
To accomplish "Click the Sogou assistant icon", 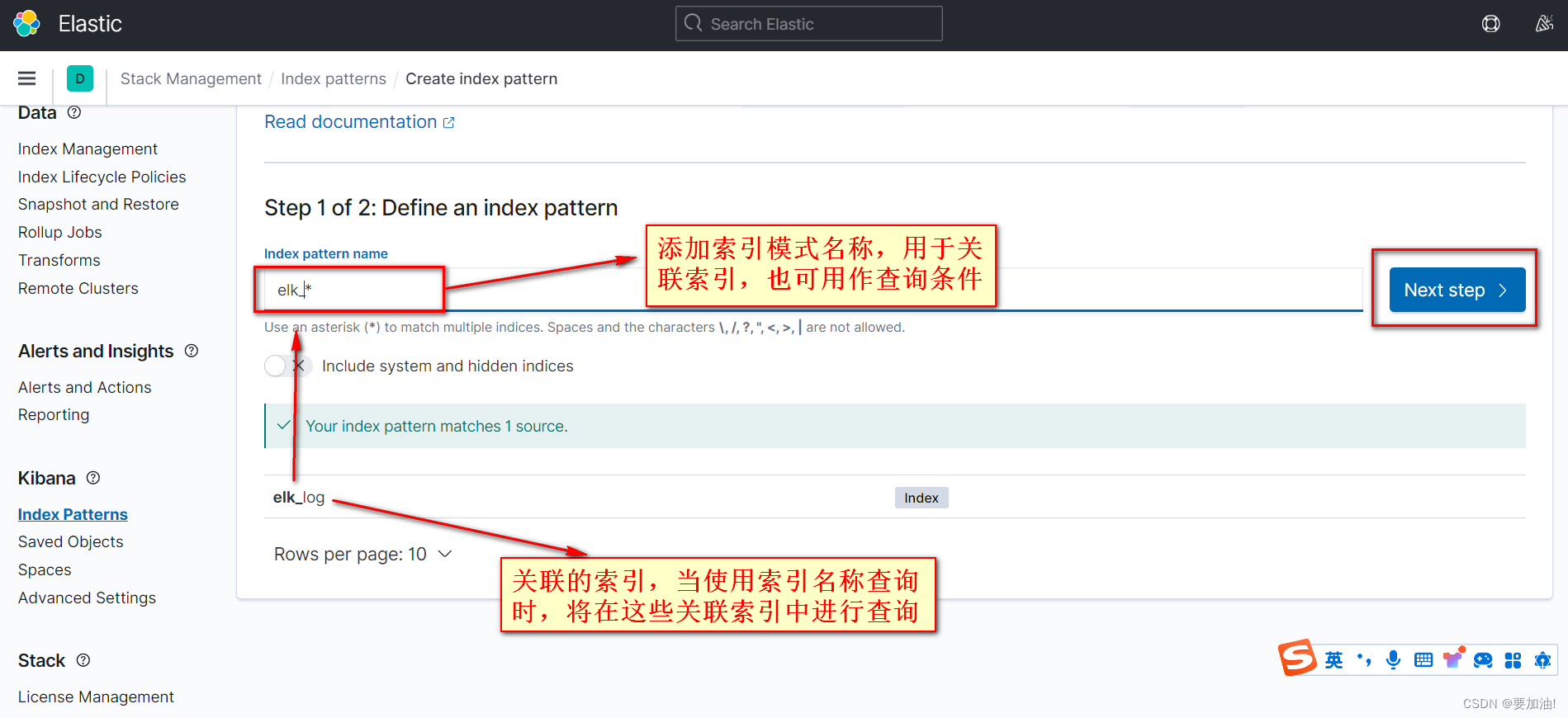I will [x=1542, y=659].
